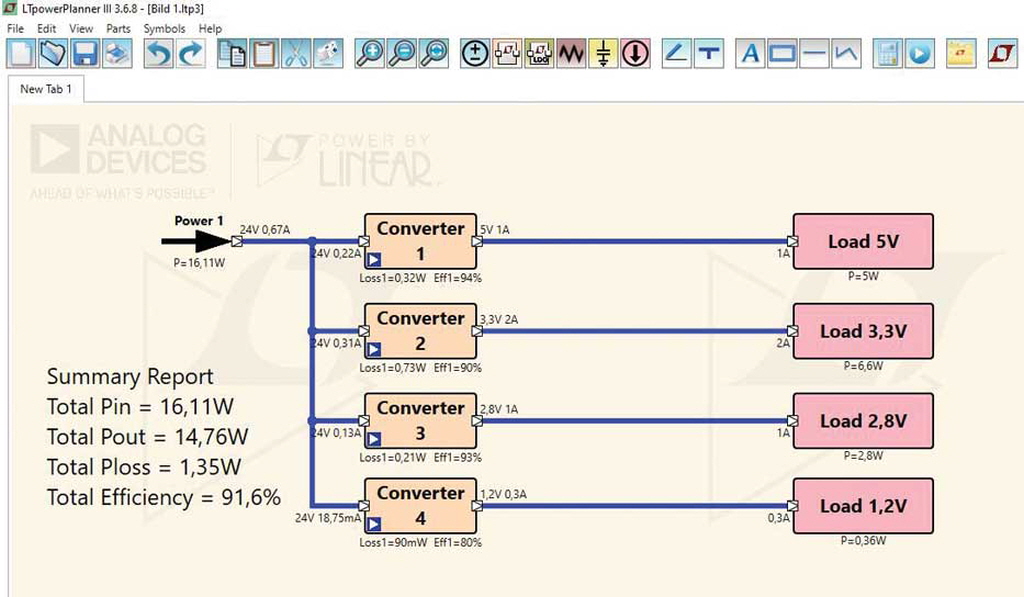Image resolution: width=1024 pixels, height=597 pixels.
Task: Add a ground symbol from toolbar
Action: click(x=603, y=54)
